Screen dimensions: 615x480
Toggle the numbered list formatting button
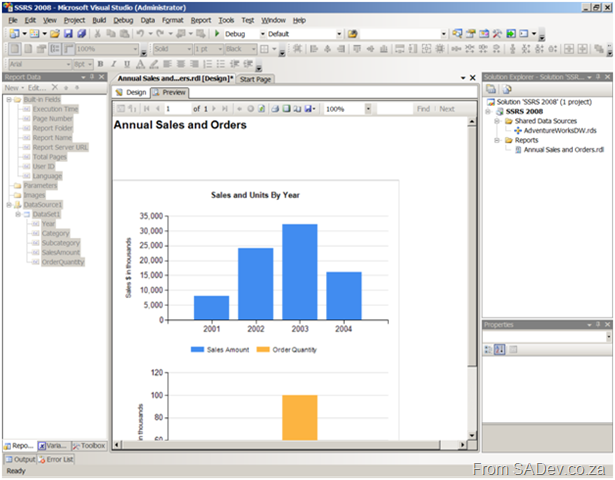207,64
